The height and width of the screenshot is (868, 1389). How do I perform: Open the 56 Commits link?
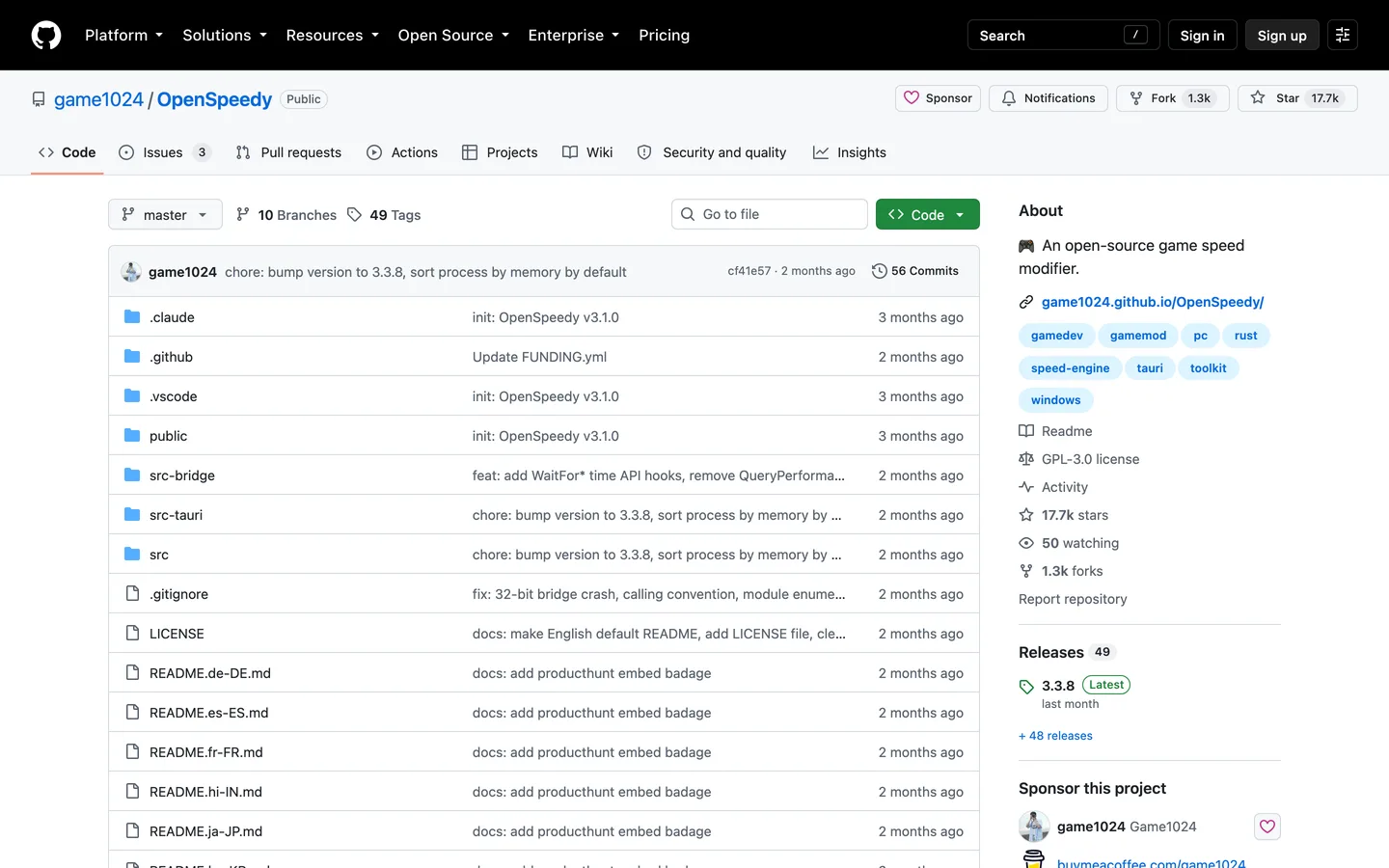[914, 271]
